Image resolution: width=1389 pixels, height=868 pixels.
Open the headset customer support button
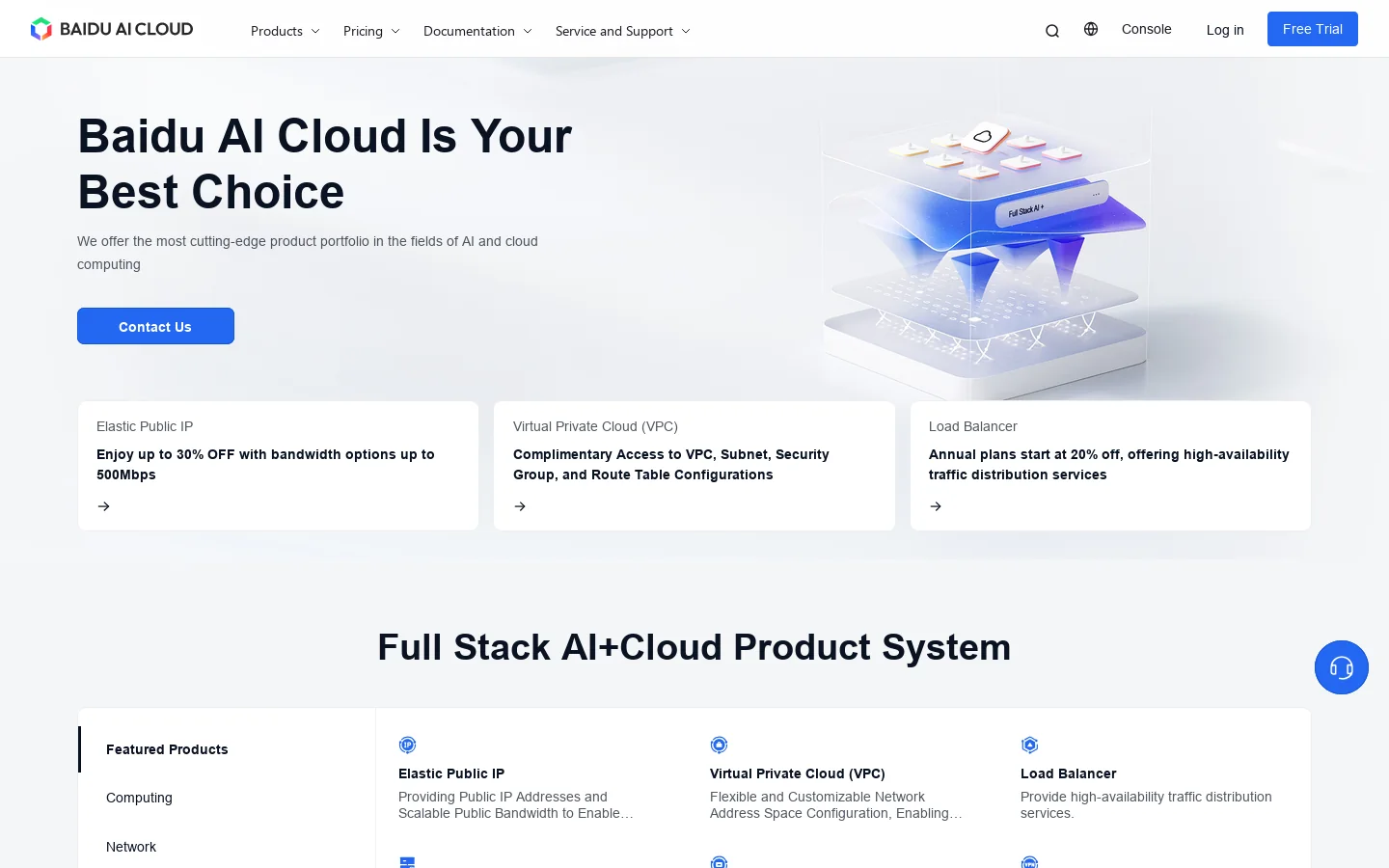(x=1342, y=667)
